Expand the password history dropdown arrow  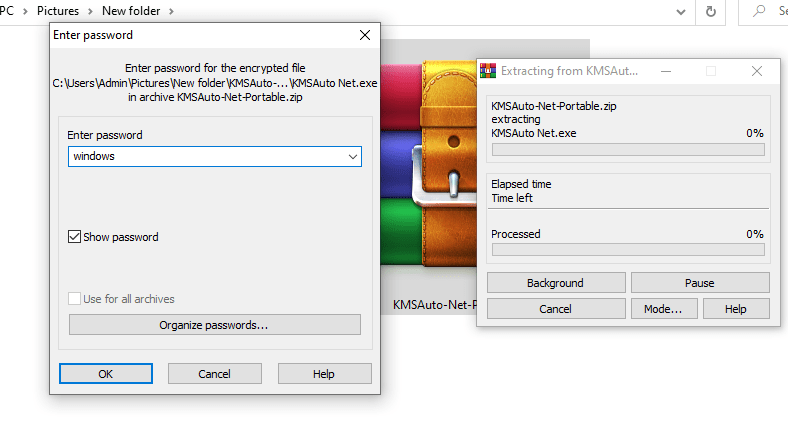pyautogui.click(x=353, y=156)
